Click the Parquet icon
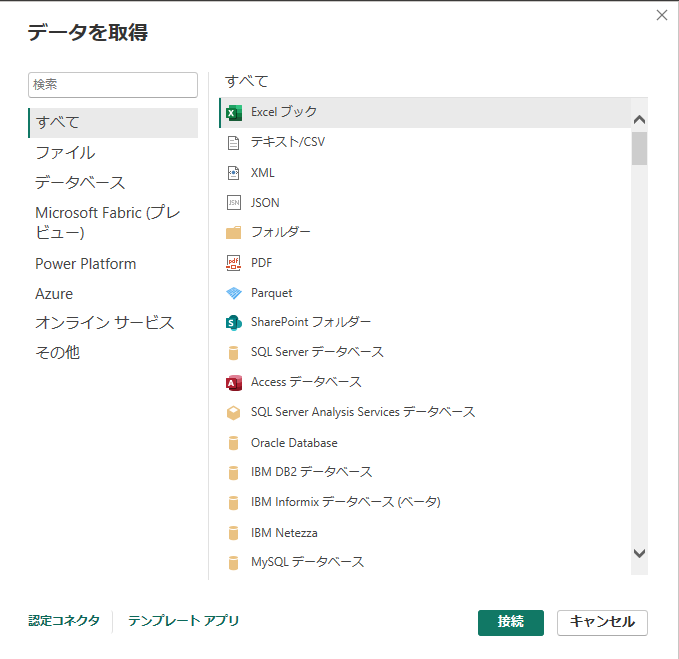The height and width of the screenshot is (659, 679). tap(234, 293)
